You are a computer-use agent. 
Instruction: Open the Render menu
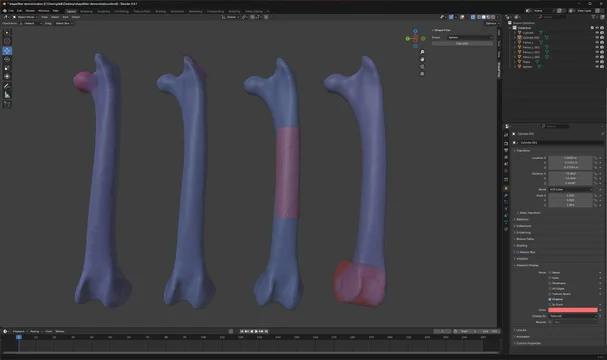30,11
